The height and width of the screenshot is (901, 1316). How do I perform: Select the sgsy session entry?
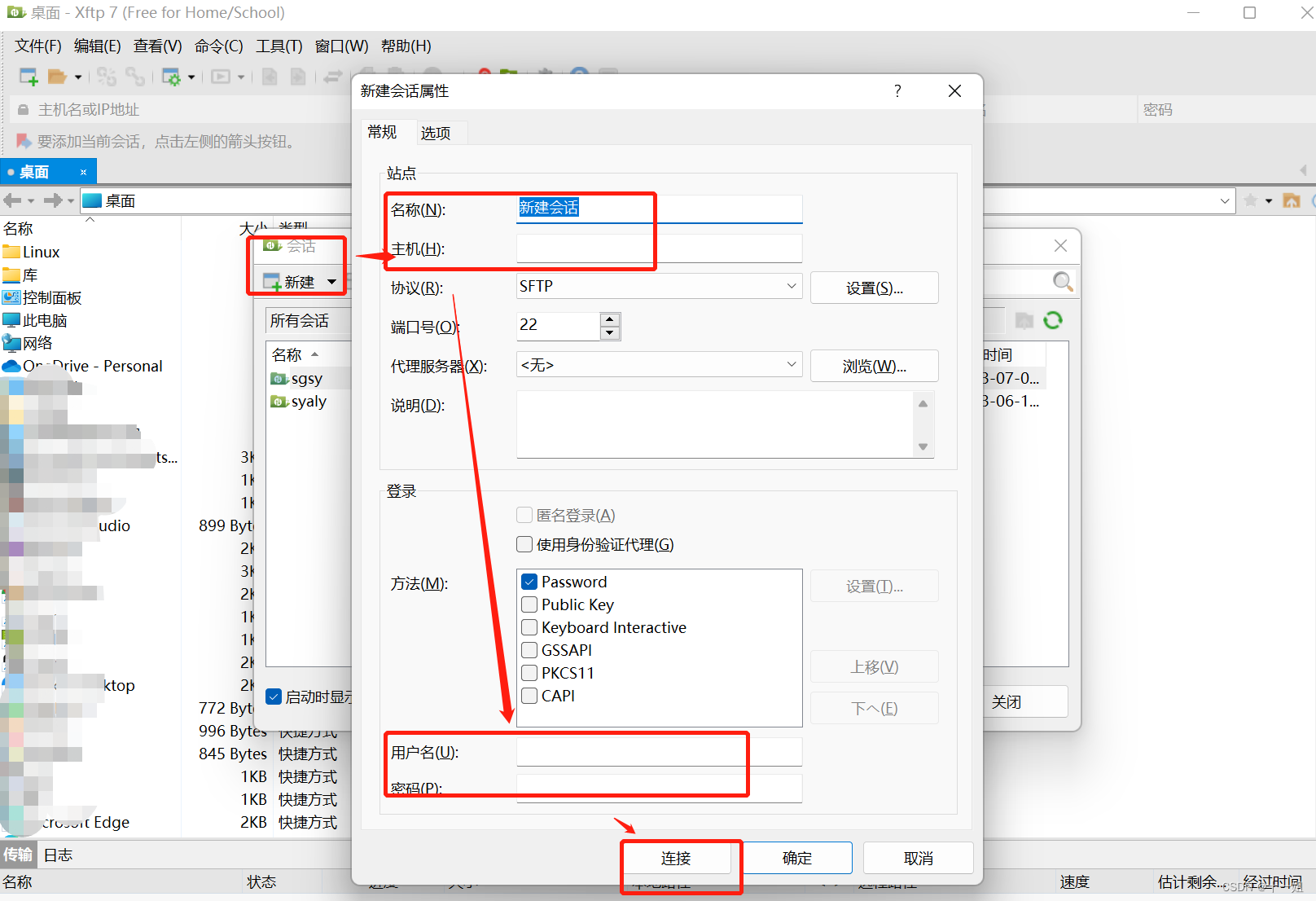[307, 378]
